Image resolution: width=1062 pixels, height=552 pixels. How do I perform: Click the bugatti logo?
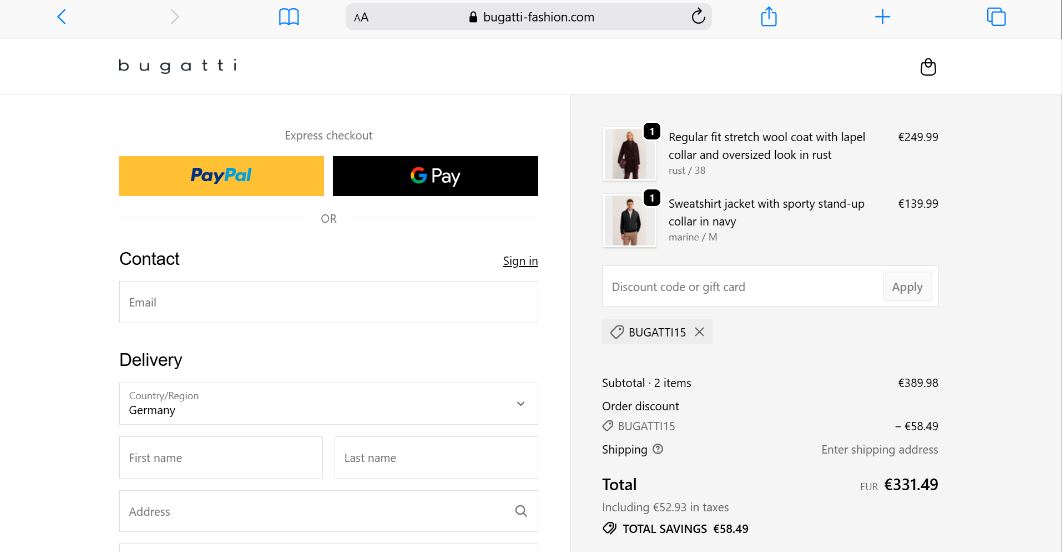[178, 66]
